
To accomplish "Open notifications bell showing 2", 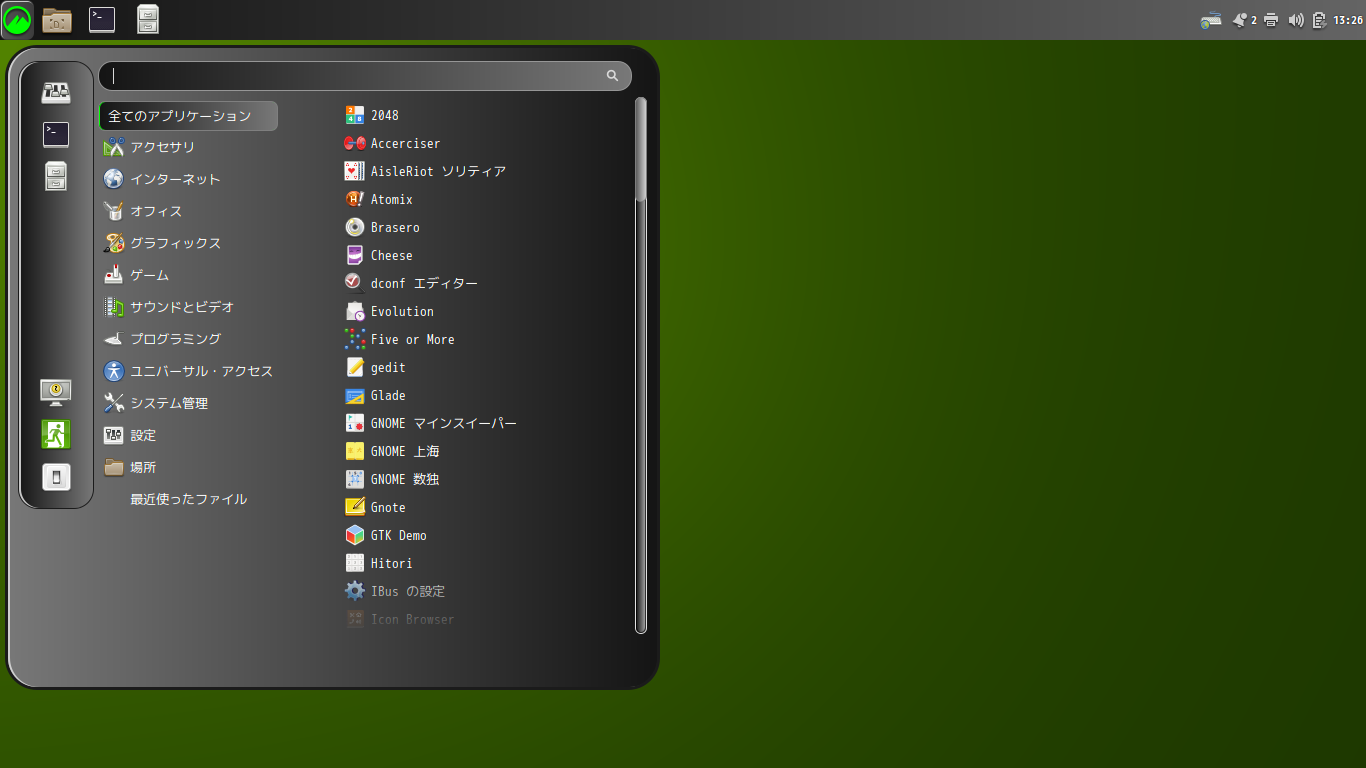I will click(1245, 20).
